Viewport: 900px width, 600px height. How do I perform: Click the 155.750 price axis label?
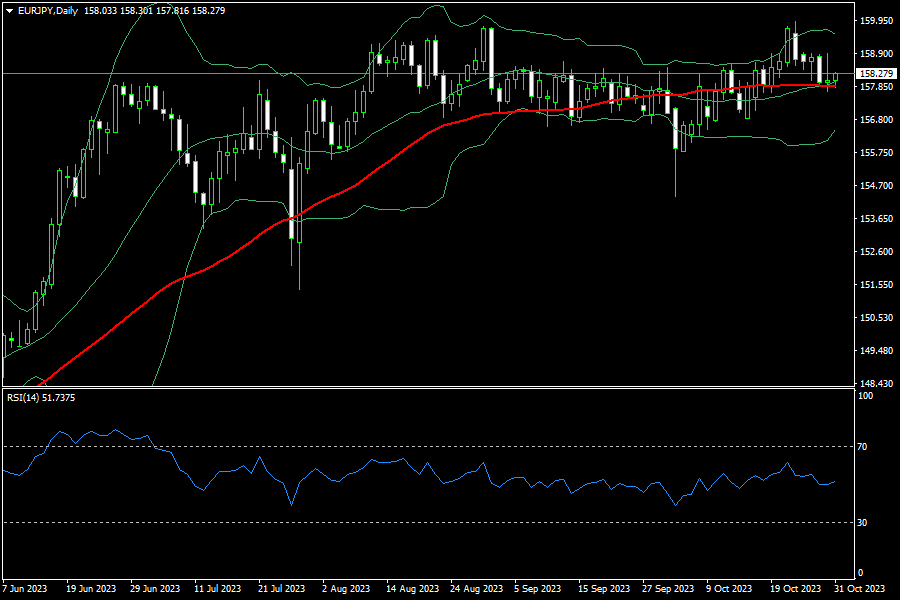pos(876,153)
